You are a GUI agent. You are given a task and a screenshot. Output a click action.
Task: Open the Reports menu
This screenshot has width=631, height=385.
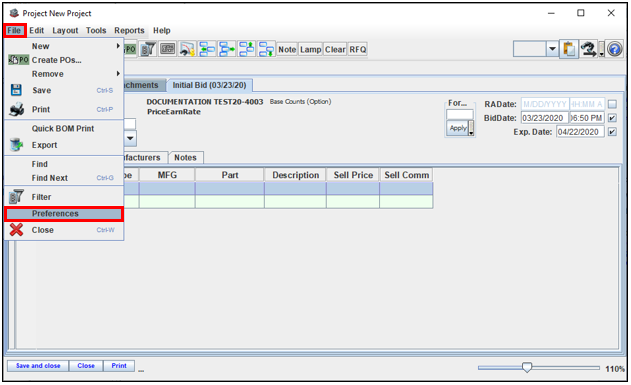click(129, 30)
